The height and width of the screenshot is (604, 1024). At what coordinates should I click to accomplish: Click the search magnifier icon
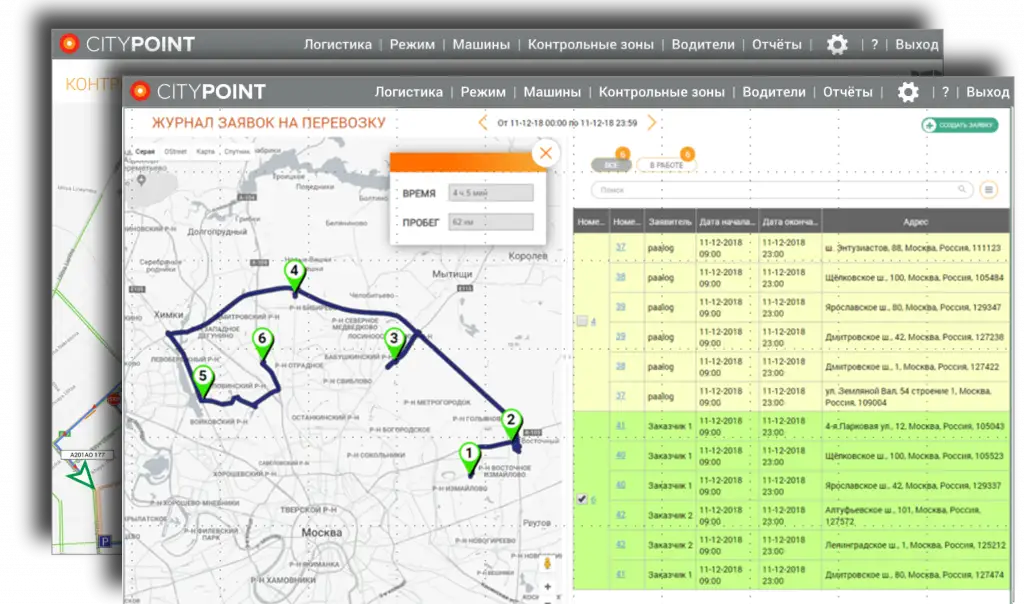(x=963, y=189)
